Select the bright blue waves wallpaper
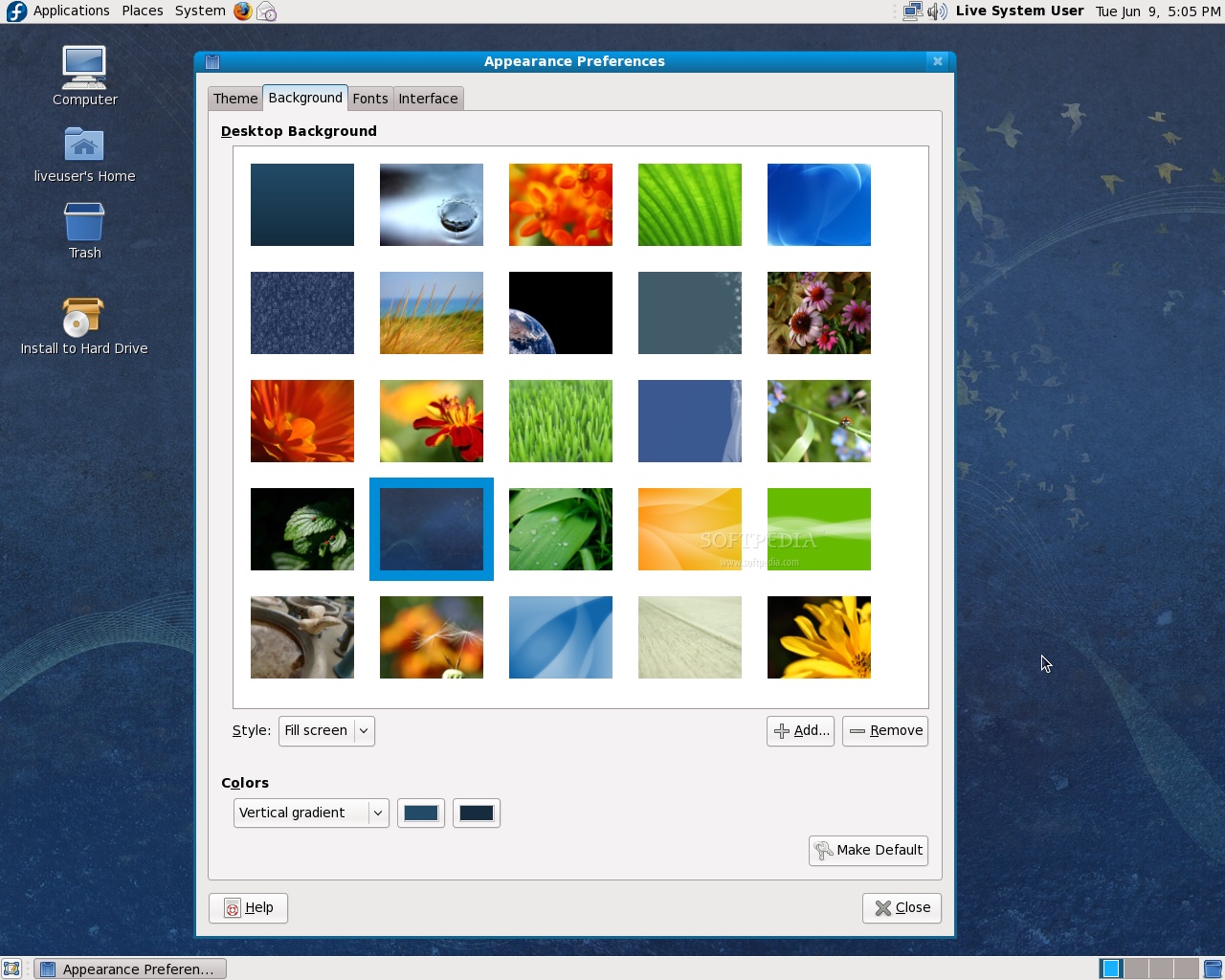This screenshot has width=1225, height=980. coord(819,205)
